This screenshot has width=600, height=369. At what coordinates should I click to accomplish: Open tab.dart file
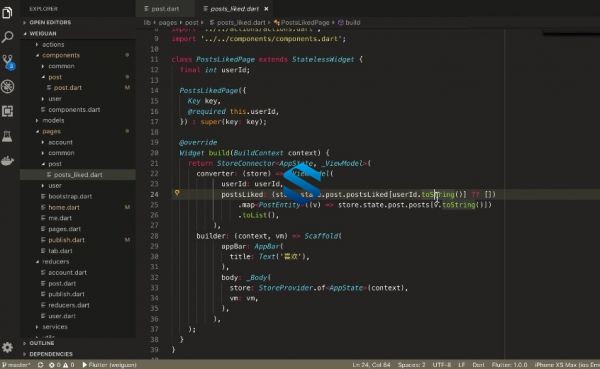click(60, 251)
